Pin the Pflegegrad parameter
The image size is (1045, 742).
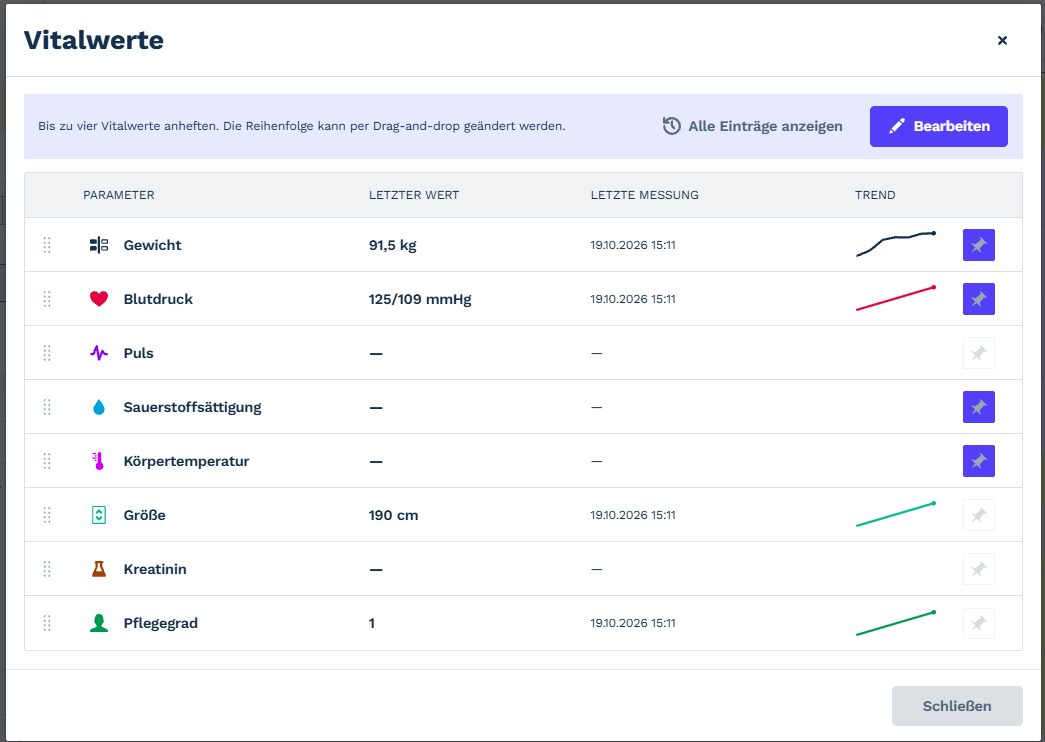(978, 623)
